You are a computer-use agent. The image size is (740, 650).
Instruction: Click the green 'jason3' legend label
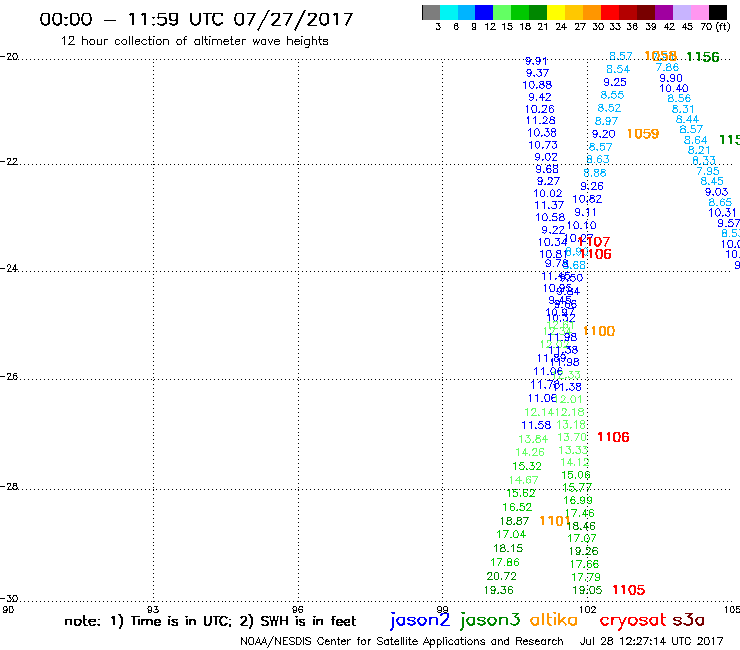490,620
